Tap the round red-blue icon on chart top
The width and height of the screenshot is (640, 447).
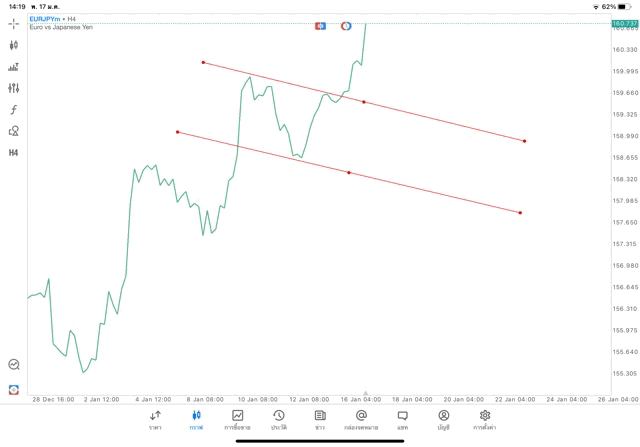[346, 25]
